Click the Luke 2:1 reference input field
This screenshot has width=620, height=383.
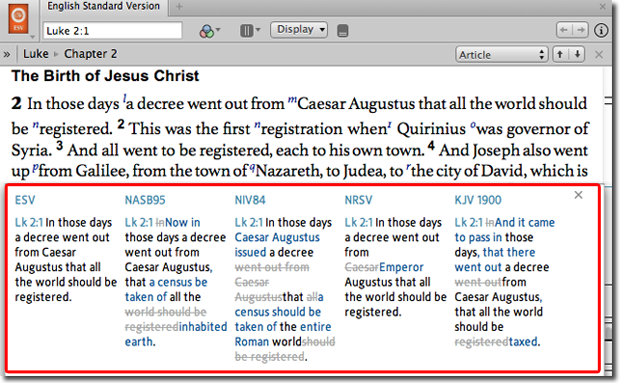[112, 31]
